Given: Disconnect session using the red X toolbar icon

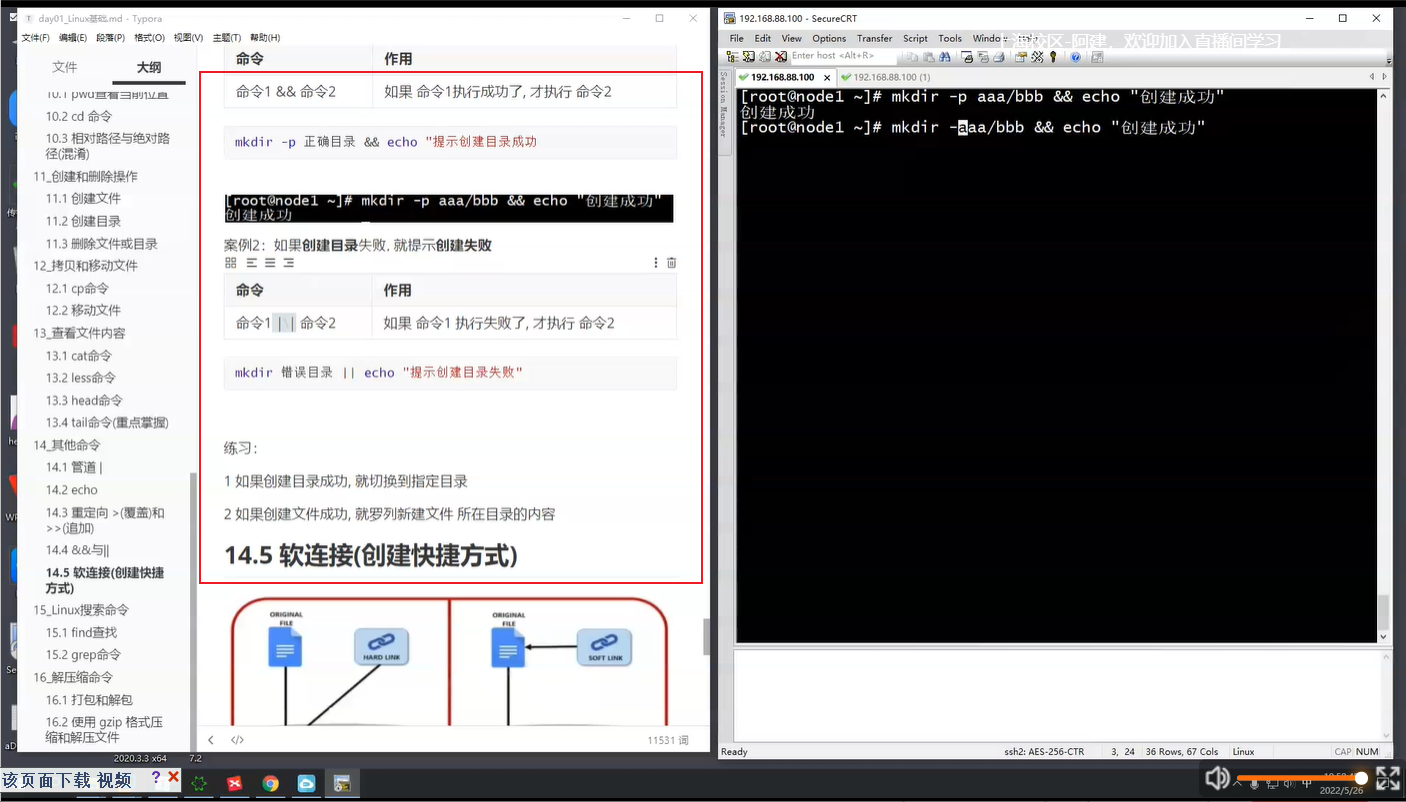Looking at the screenshot, I should point(780,56).
